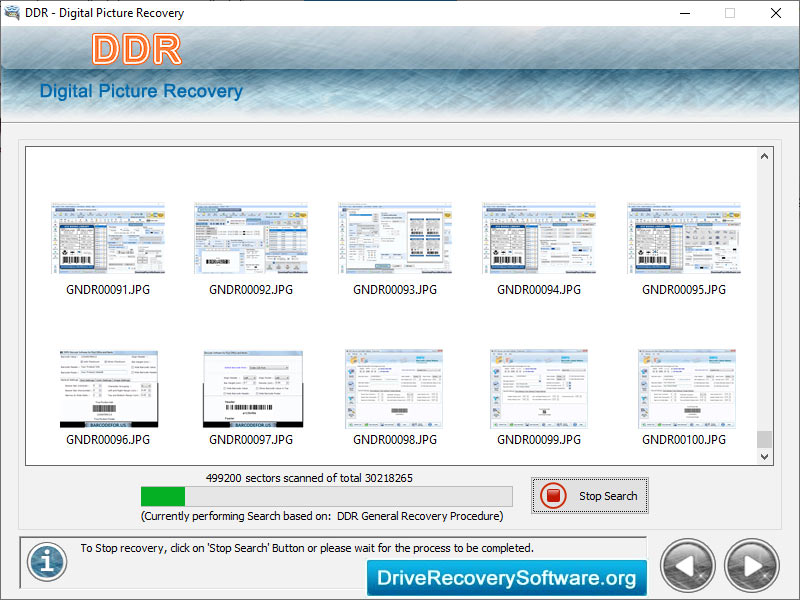800x600 pixels.
Task: Click the blue information icon
Action: pos(47,562)
